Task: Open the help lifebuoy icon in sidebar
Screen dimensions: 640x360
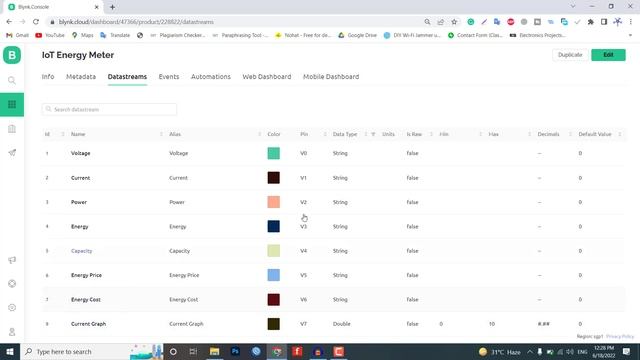Action: (12, 284)
